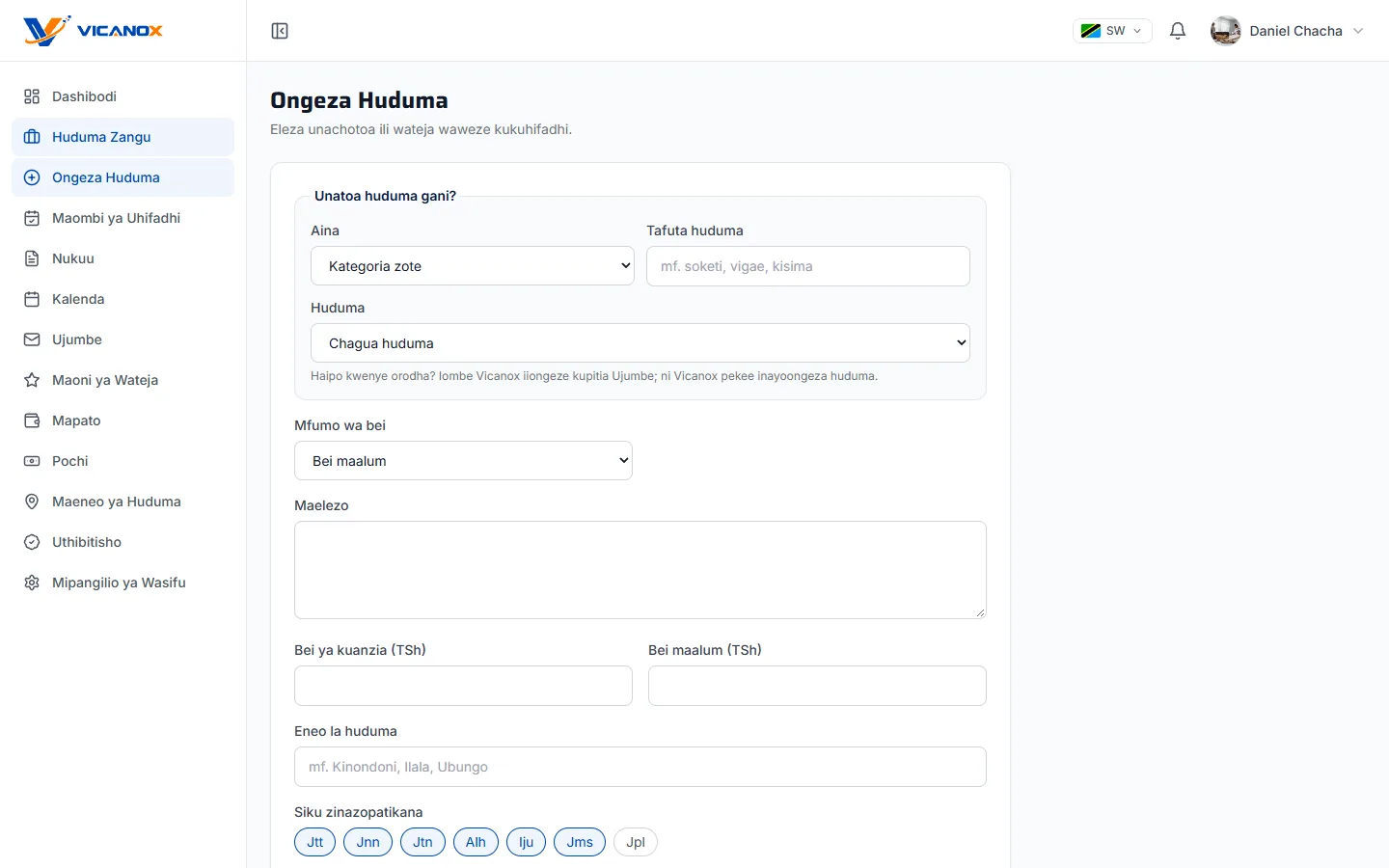Go to Dashibodi menu item

coord(123,96)
